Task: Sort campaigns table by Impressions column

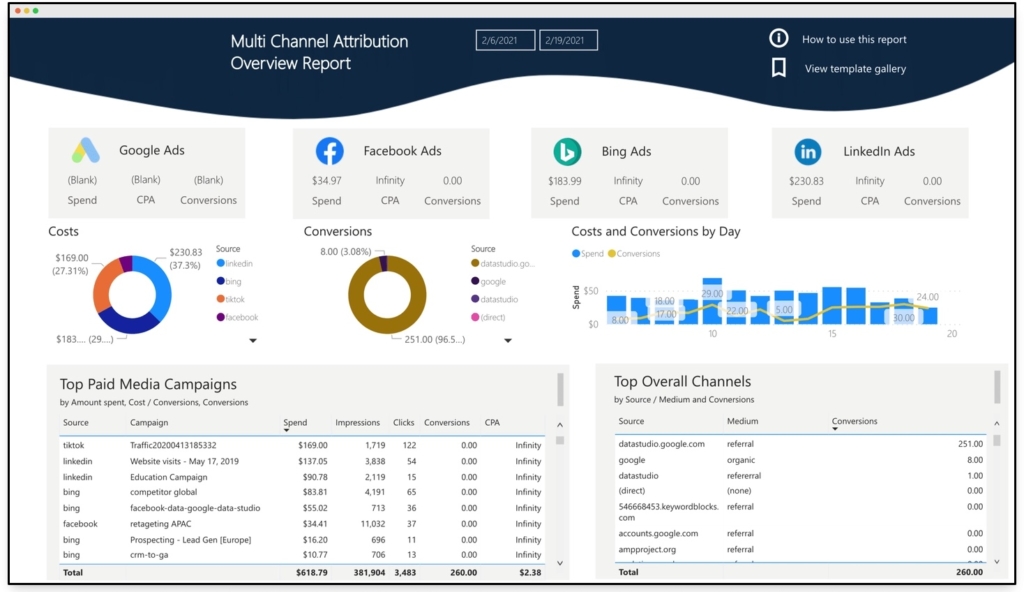Action: pos(357,423)
